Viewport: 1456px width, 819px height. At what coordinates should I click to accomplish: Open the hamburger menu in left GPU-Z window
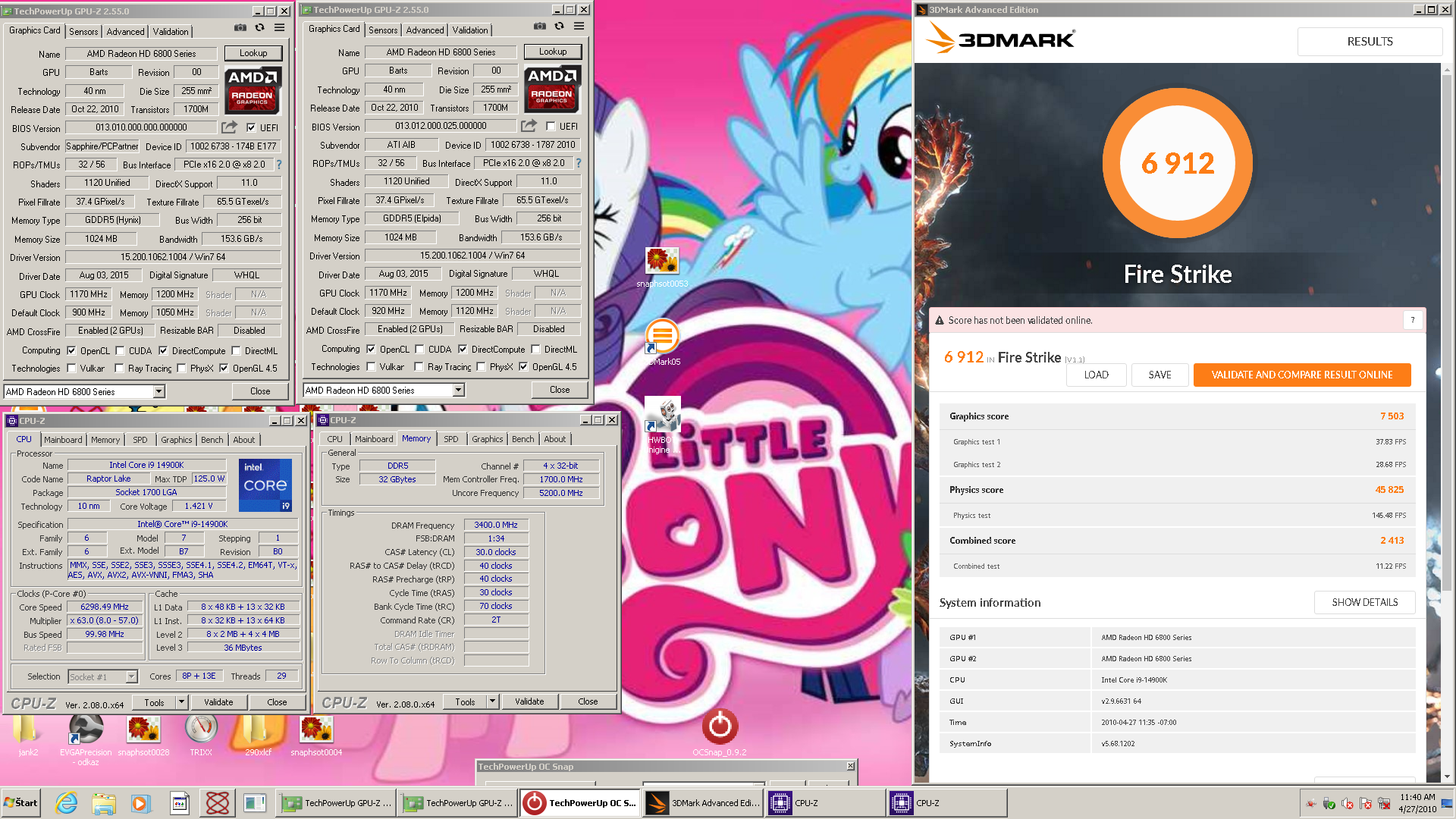[x=280, y=27]
